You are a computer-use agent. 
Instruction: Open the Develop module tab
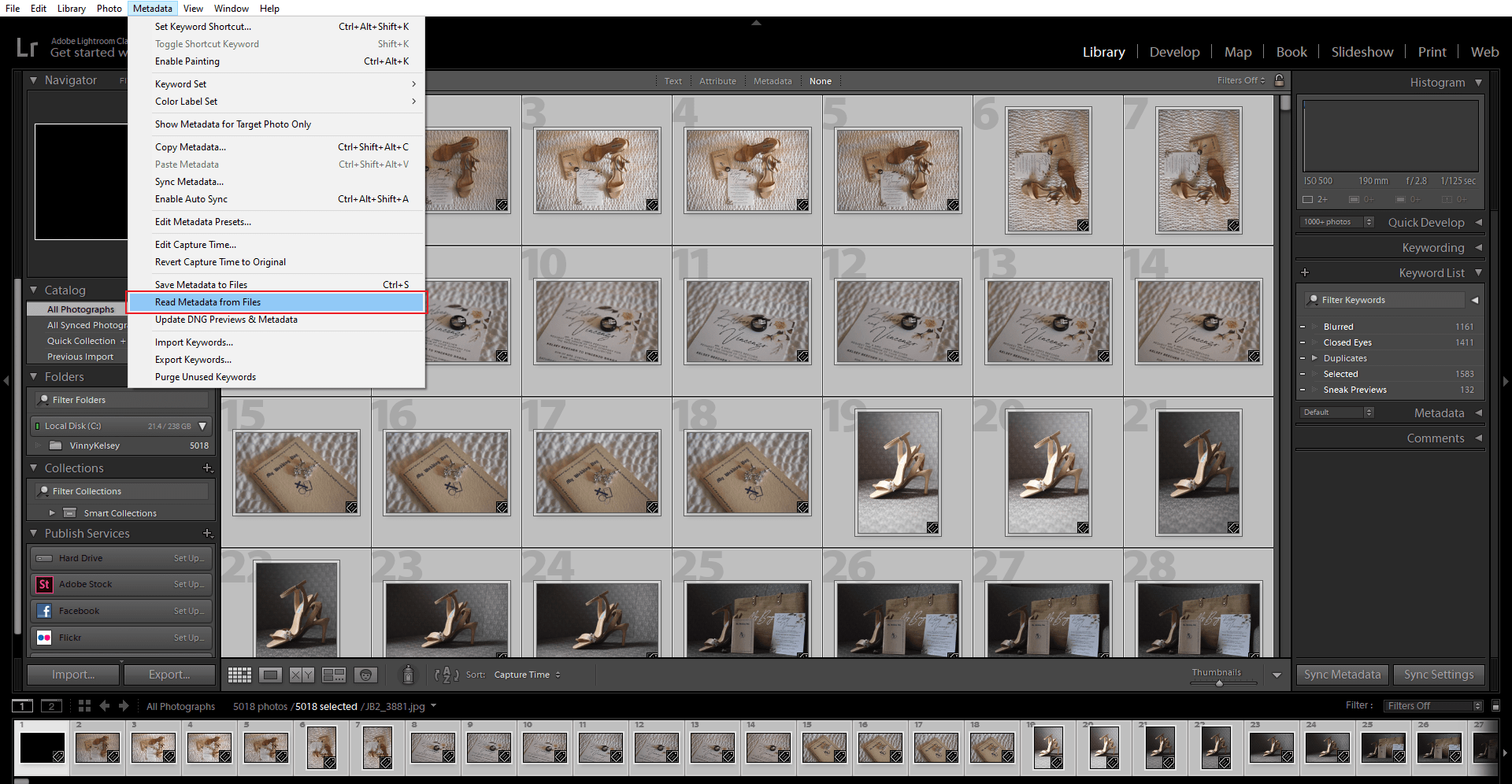coord(1174,52)
